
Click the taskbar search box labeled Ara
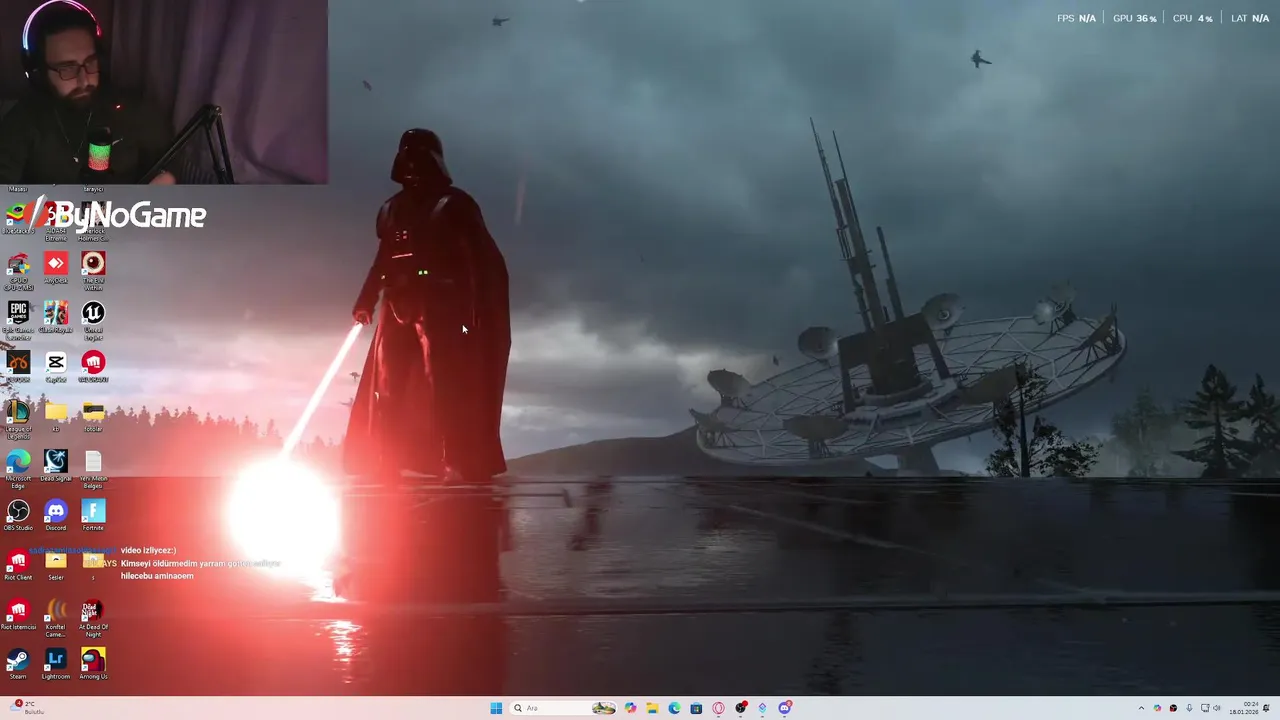(x=563, y=708)
